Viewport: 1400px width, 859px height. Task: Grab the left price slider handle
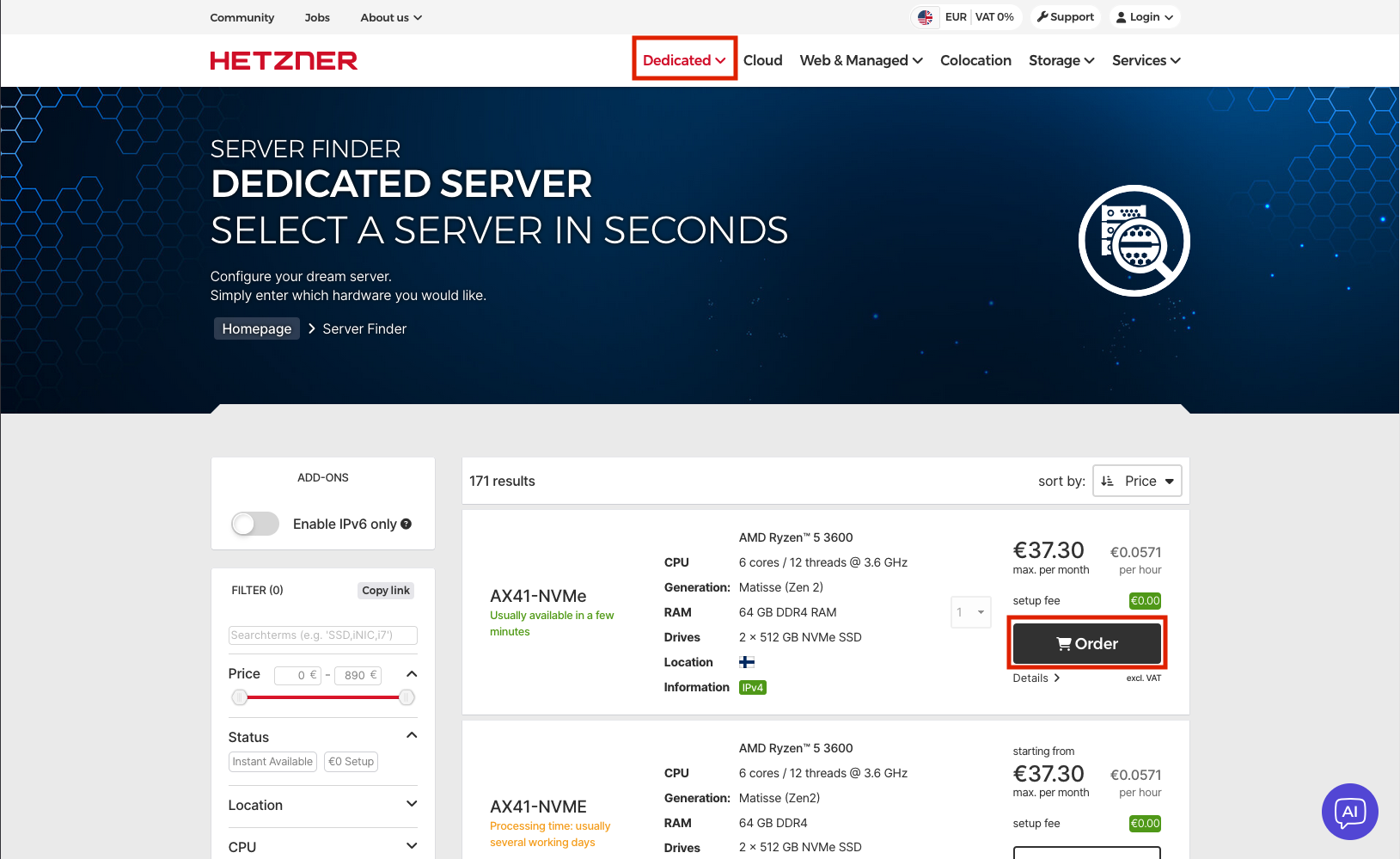tap(240, 697)
